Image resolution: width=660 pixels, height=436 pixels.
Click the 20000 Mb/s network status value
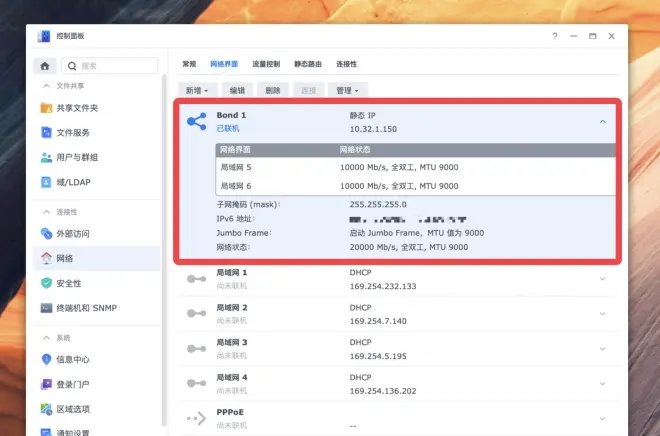(x=408, y=247)
